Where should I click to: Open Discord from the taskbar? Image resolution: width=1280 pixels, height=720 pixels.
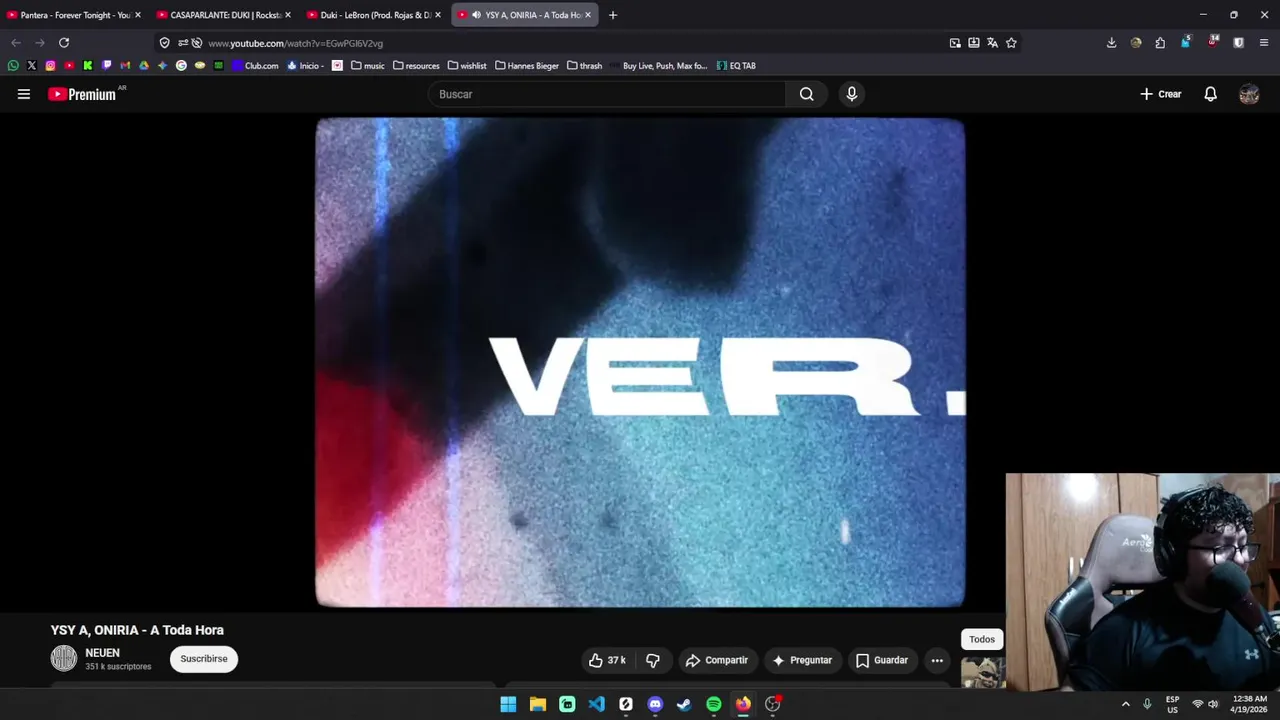pos(655,704)
